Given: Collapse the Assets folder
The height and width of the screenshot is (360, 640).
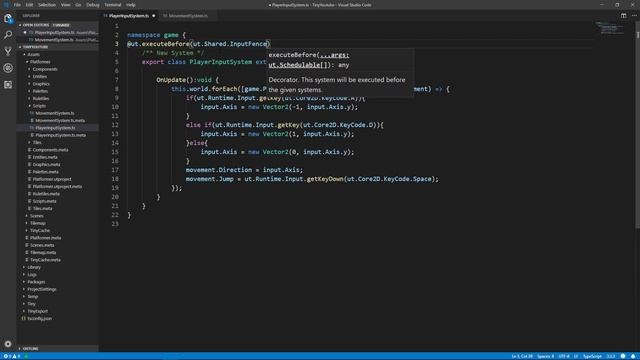Looking at the screenshot, I should pos(33,54).
